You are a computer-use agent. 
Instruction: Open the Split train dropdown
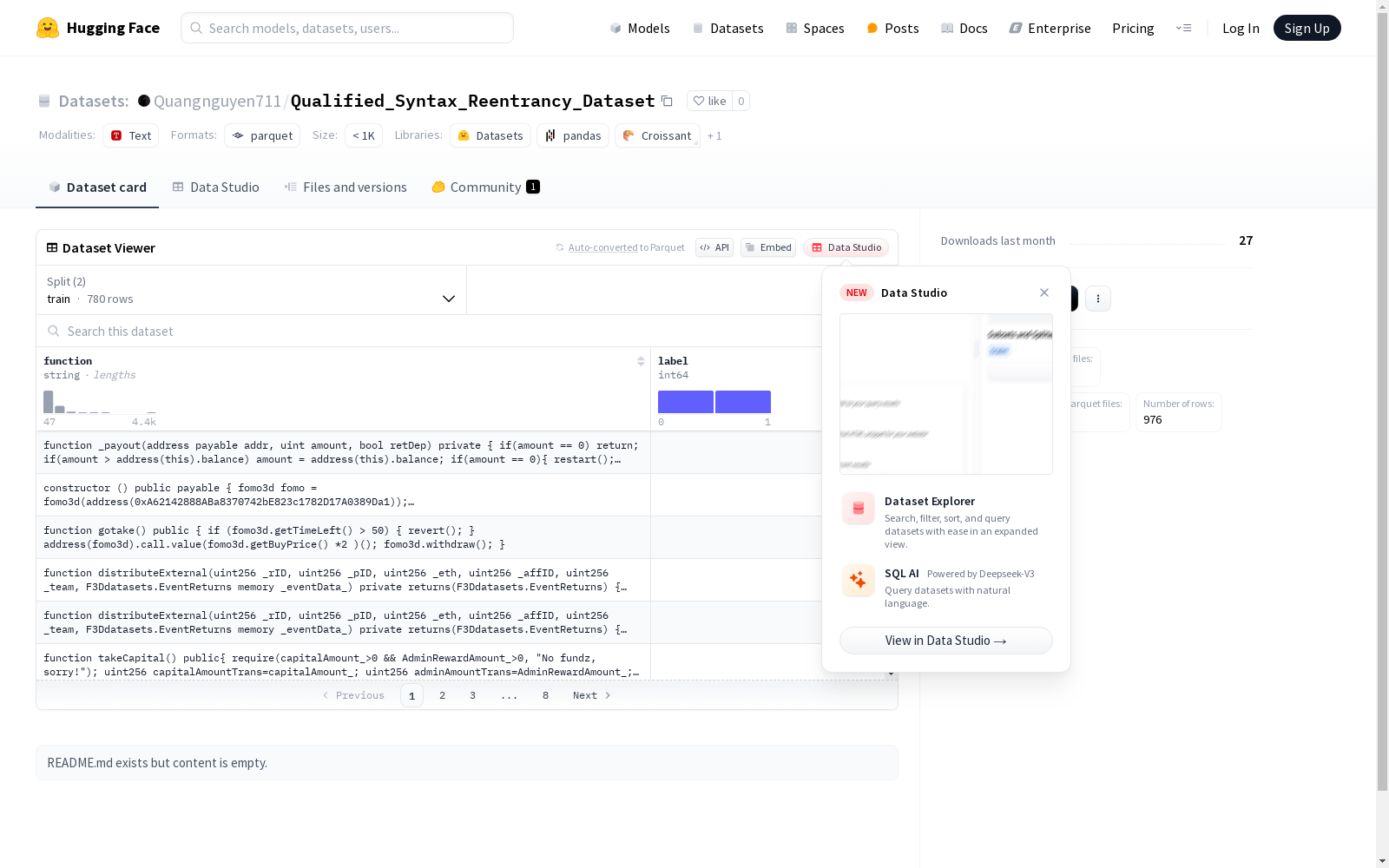[252, 290]
